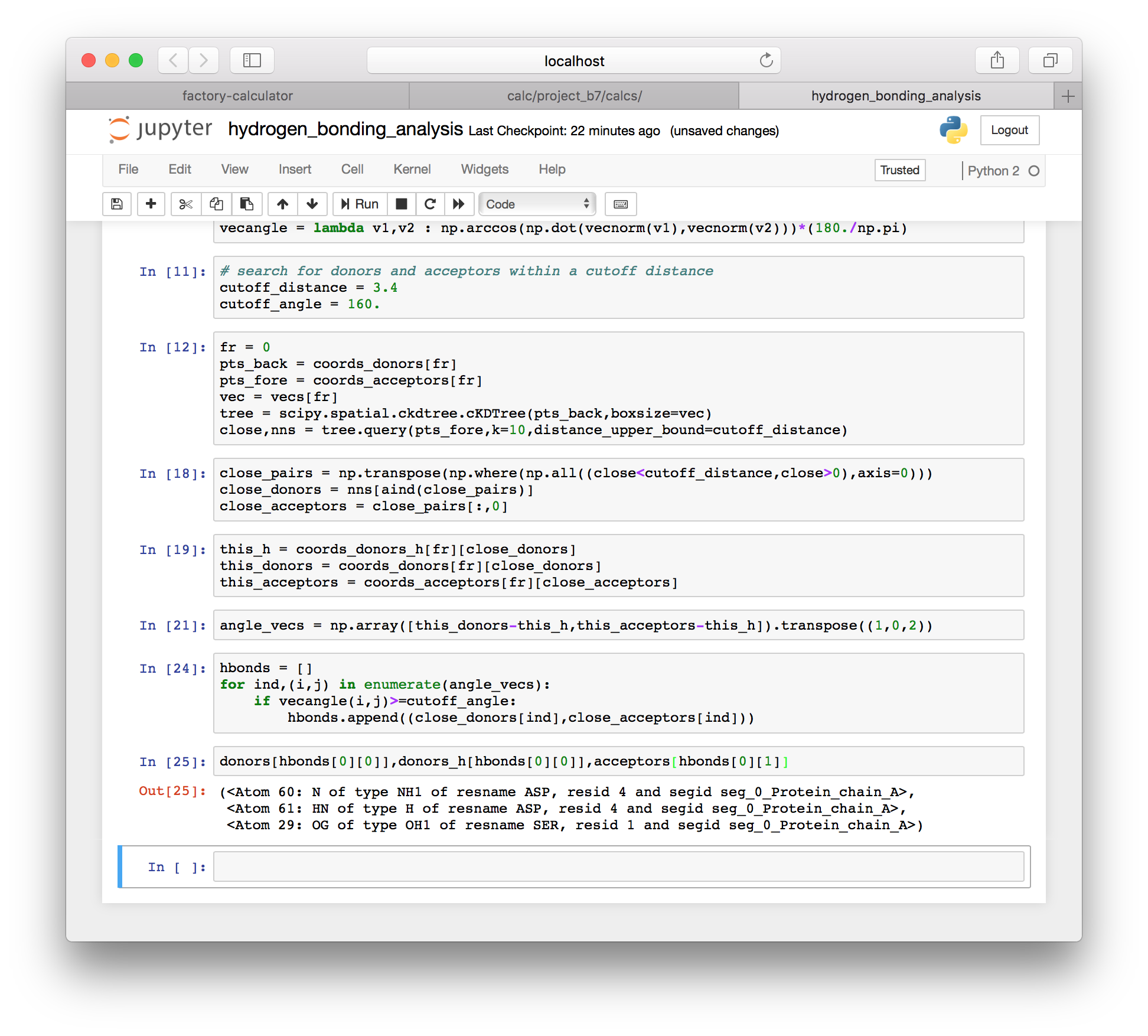Copy selected cells icon
The width and height of the screenshot is (1148, 1036).
(x=216, y=204)
